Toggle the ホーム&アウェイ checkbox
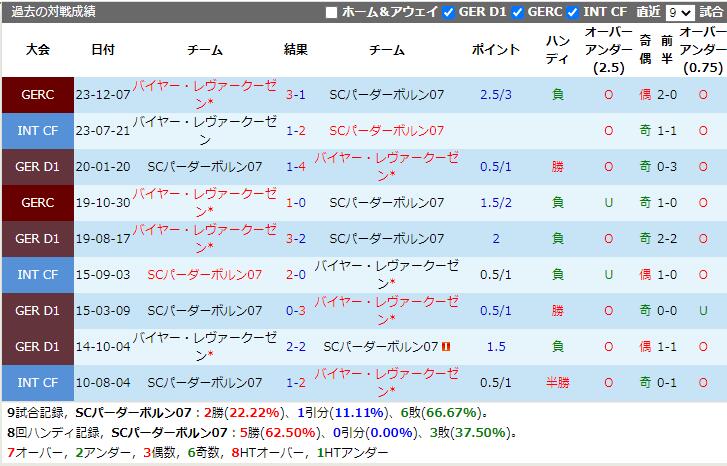The width and height of the screenshot is (727, 466). 332,12
